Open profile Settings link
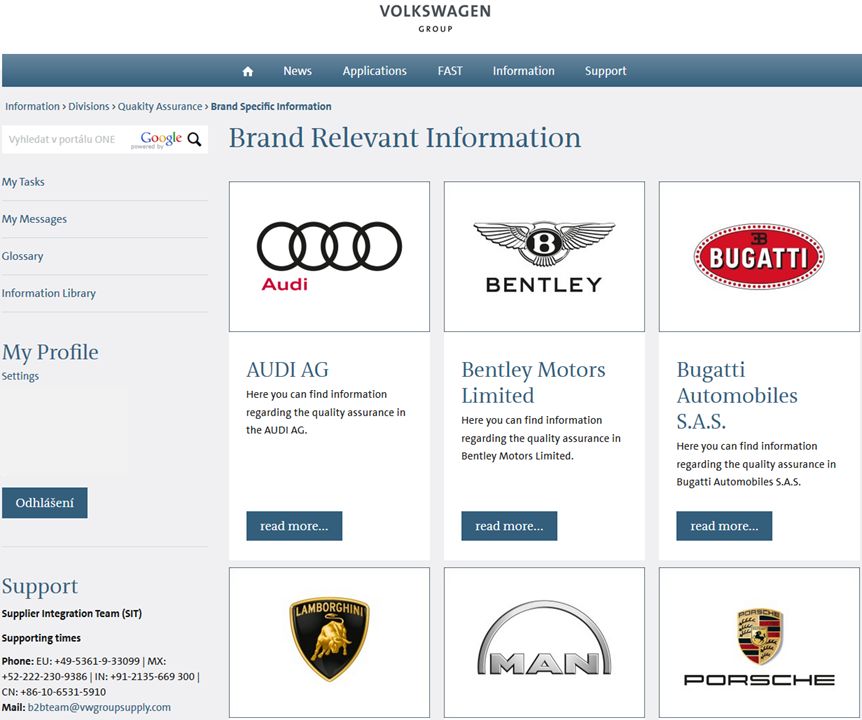 click(20, 376)
